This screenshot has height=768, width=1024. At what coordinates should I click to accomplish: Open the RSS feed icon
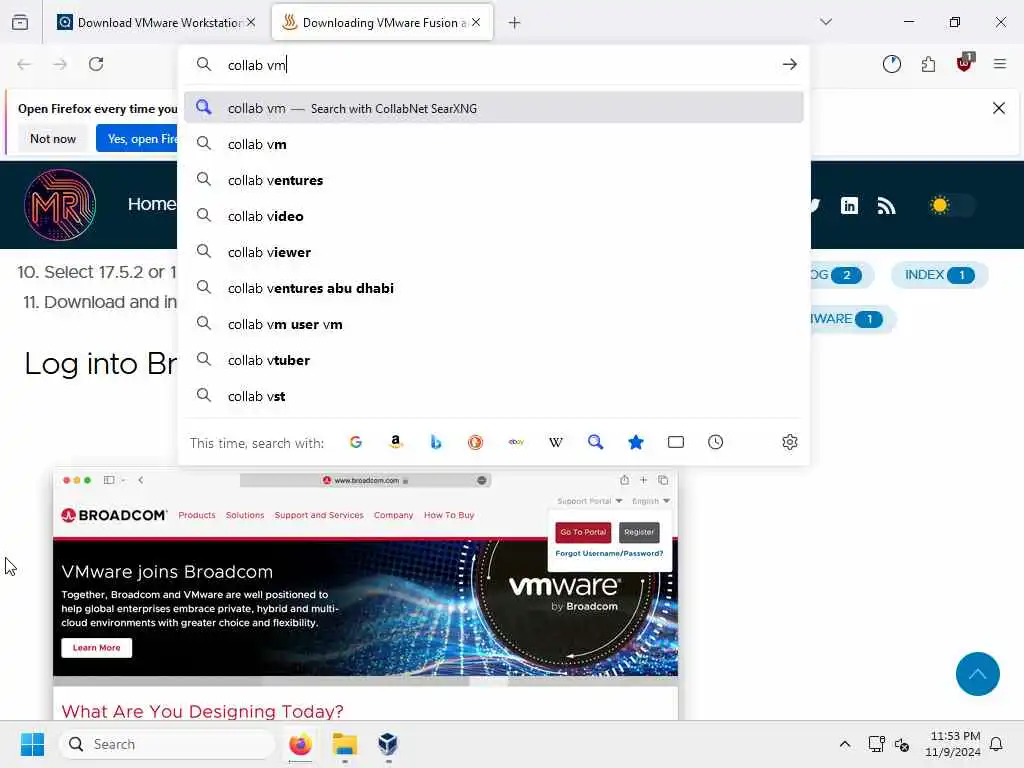tap(886, 206)
